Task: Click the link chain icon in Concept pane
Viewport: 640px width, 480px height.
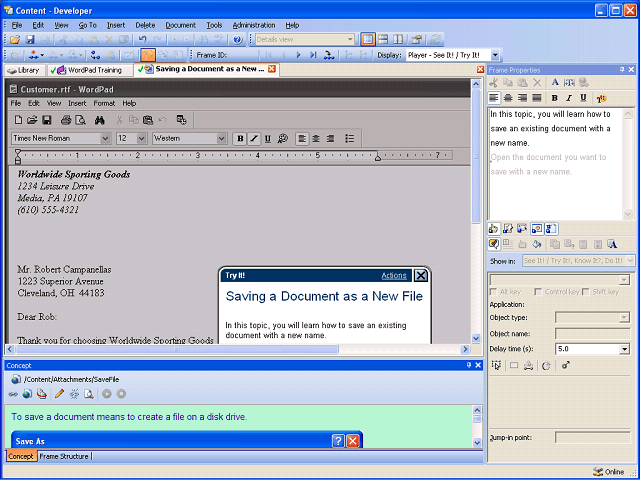Action: pyautogui.click(x=13, y=394)
